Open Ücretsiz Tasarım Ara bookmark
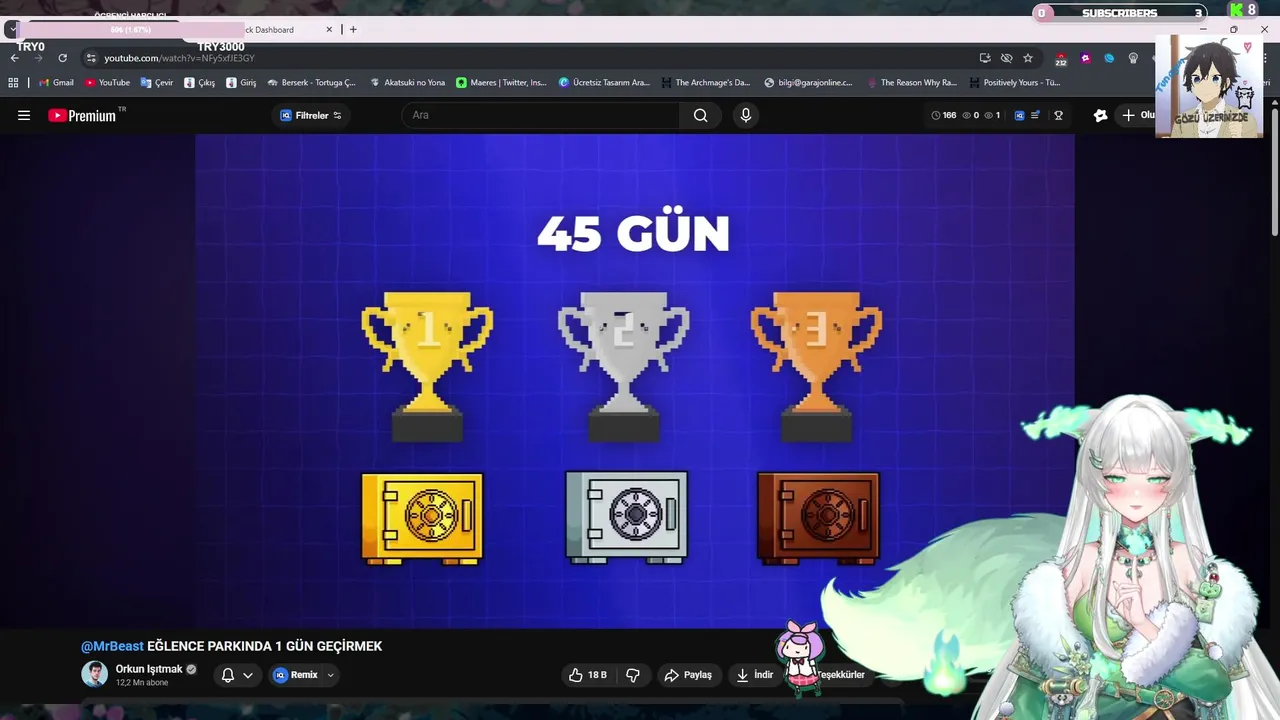The height and width of the screenshot is (720, 1280). (x=604, y=83)
